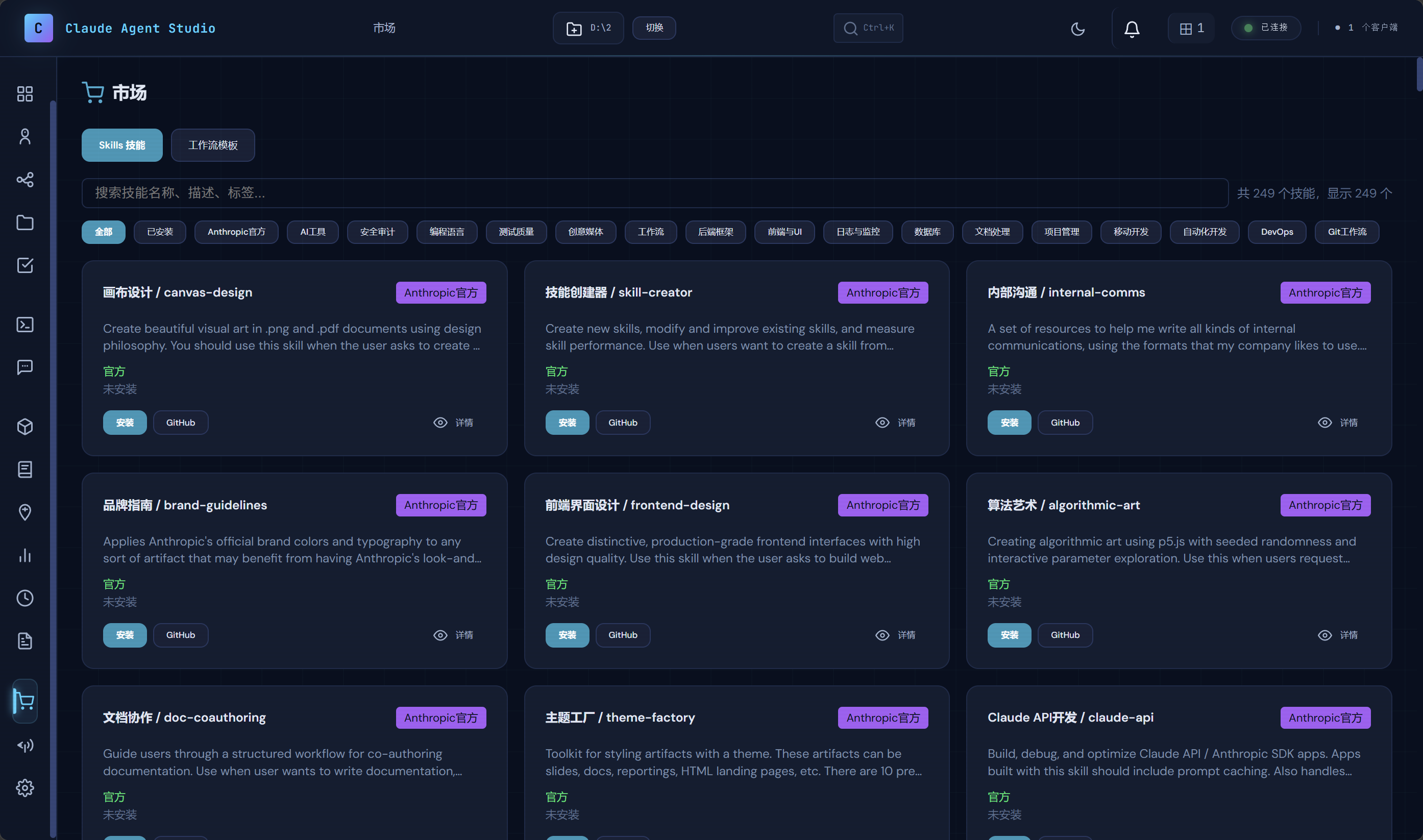The image size is (1423, 840).
Task: Filter skills by 数据库
Action: pyautogui.click(x=928, y=232)
